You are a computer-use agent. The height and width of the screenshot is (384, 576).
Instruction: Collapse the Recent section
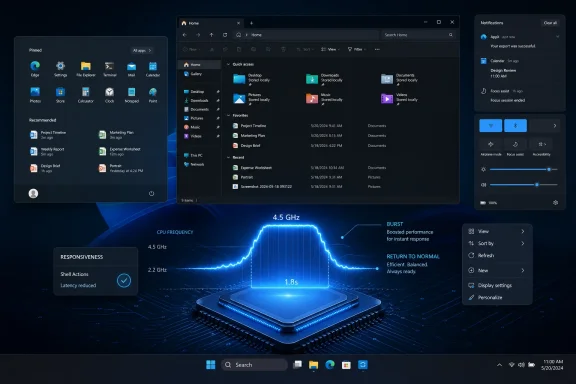click(228, 157)
